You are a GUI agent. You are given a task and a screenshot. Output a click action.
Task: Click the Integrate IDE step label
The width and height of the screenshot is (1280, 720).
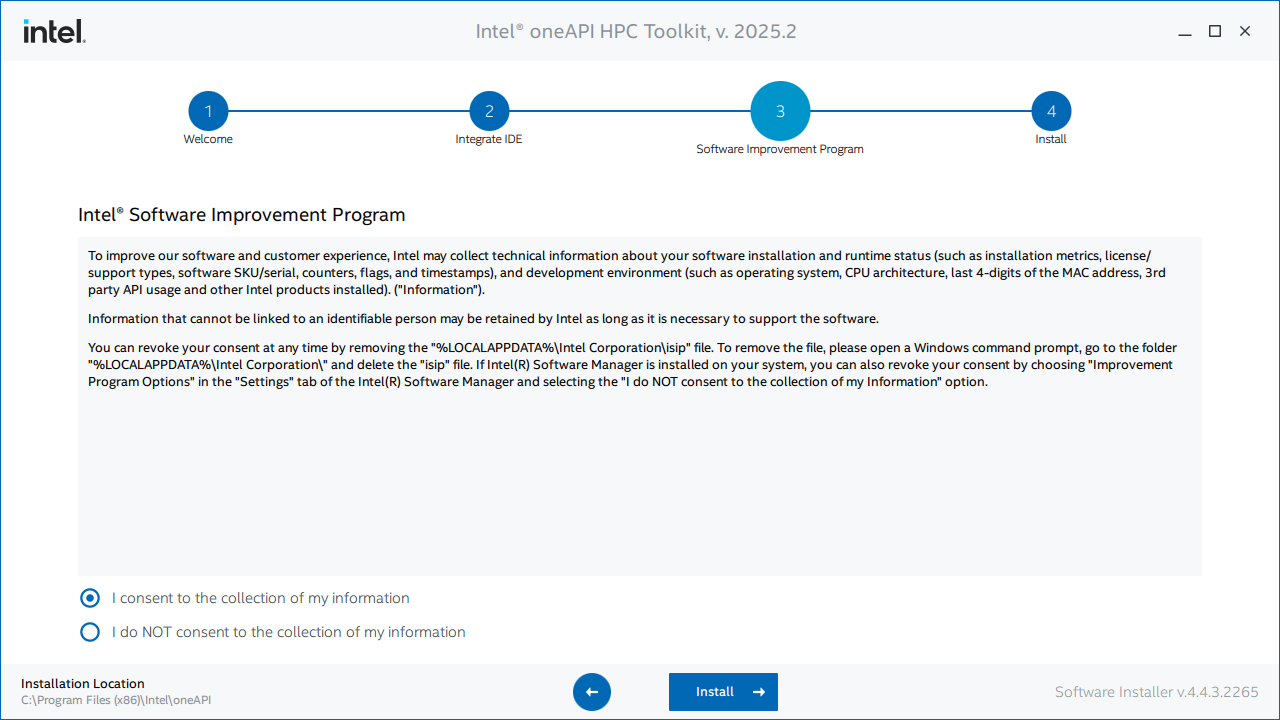pos(489,139)
